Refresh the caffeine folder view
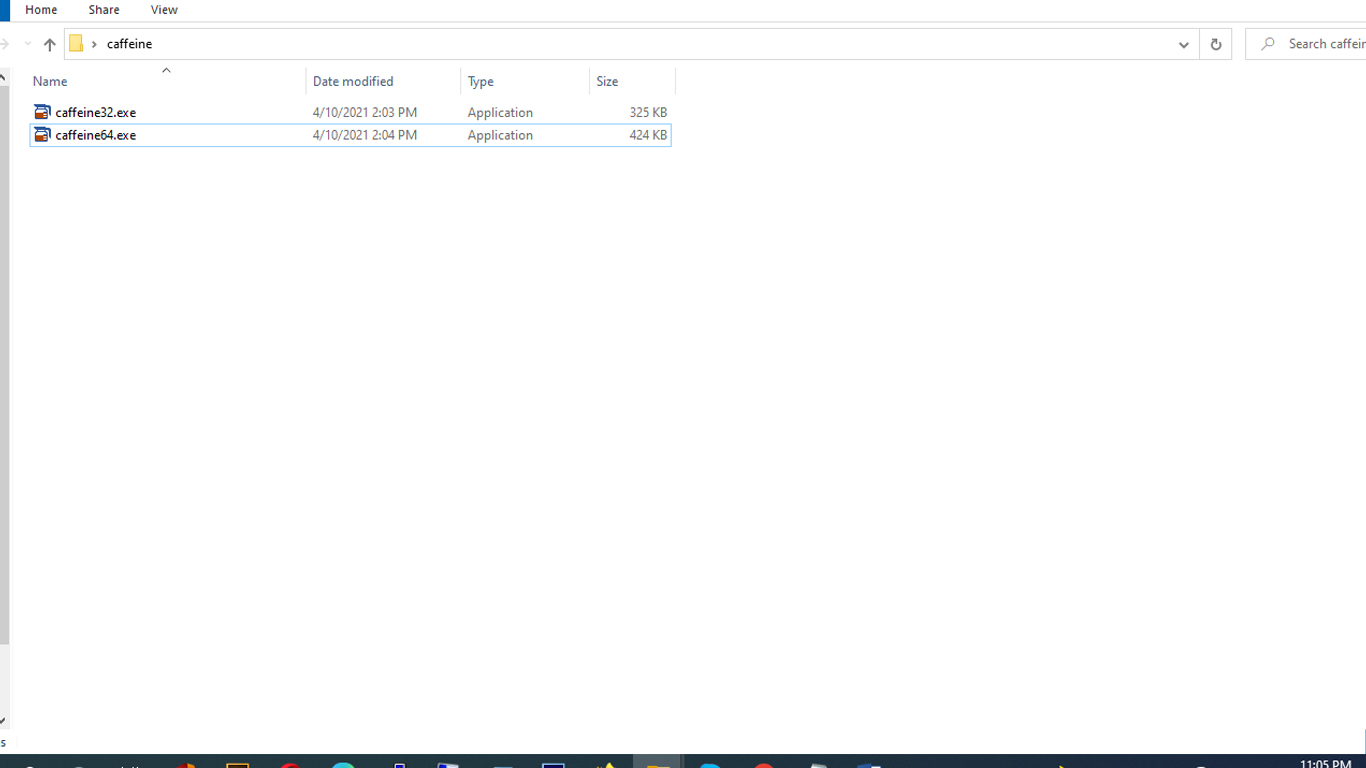The image size is (1366, 768). click(1215, 44)
